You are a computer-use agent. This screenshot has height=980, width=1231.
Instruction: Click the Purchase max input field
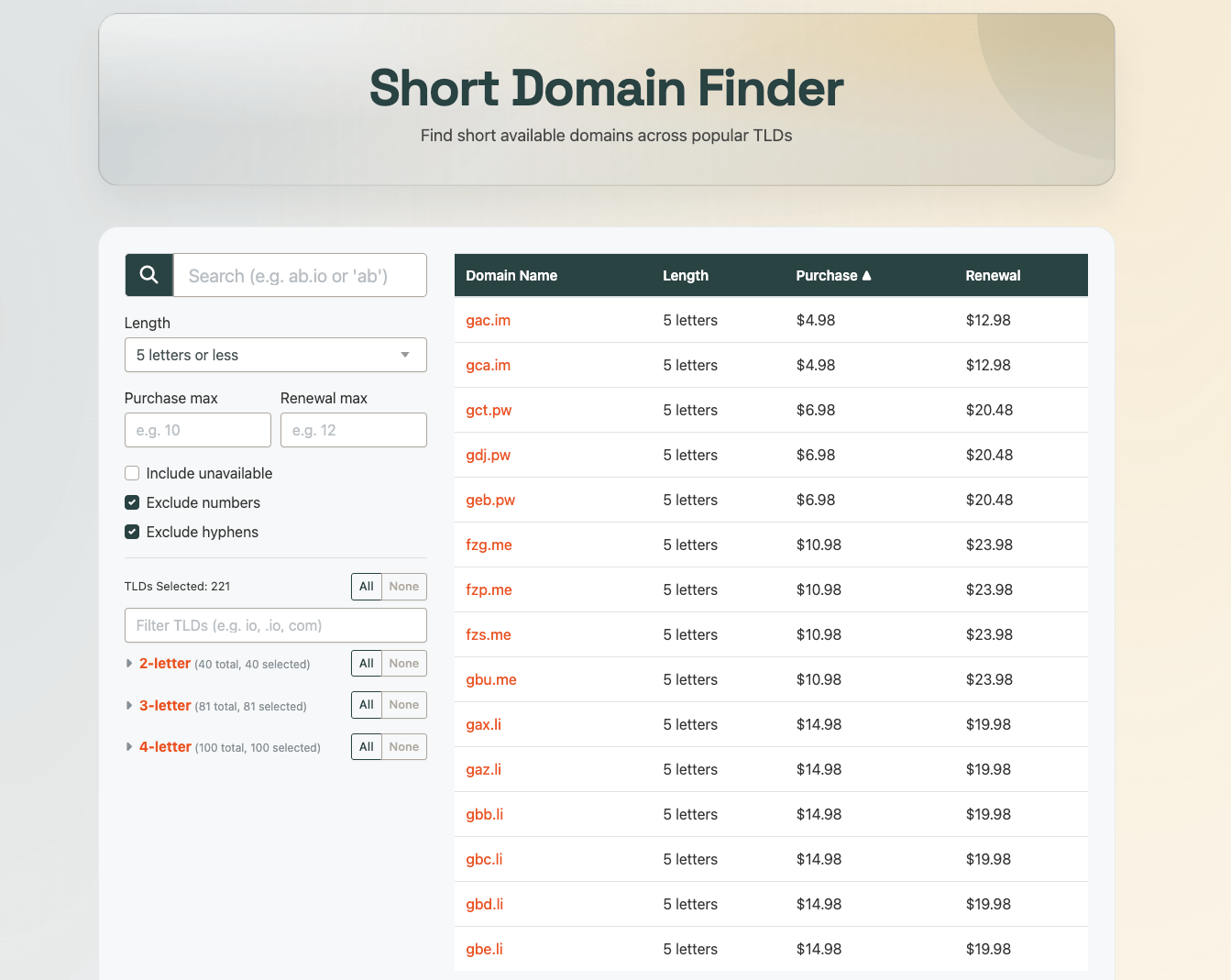pyautogui.click(x=197, y=429)
